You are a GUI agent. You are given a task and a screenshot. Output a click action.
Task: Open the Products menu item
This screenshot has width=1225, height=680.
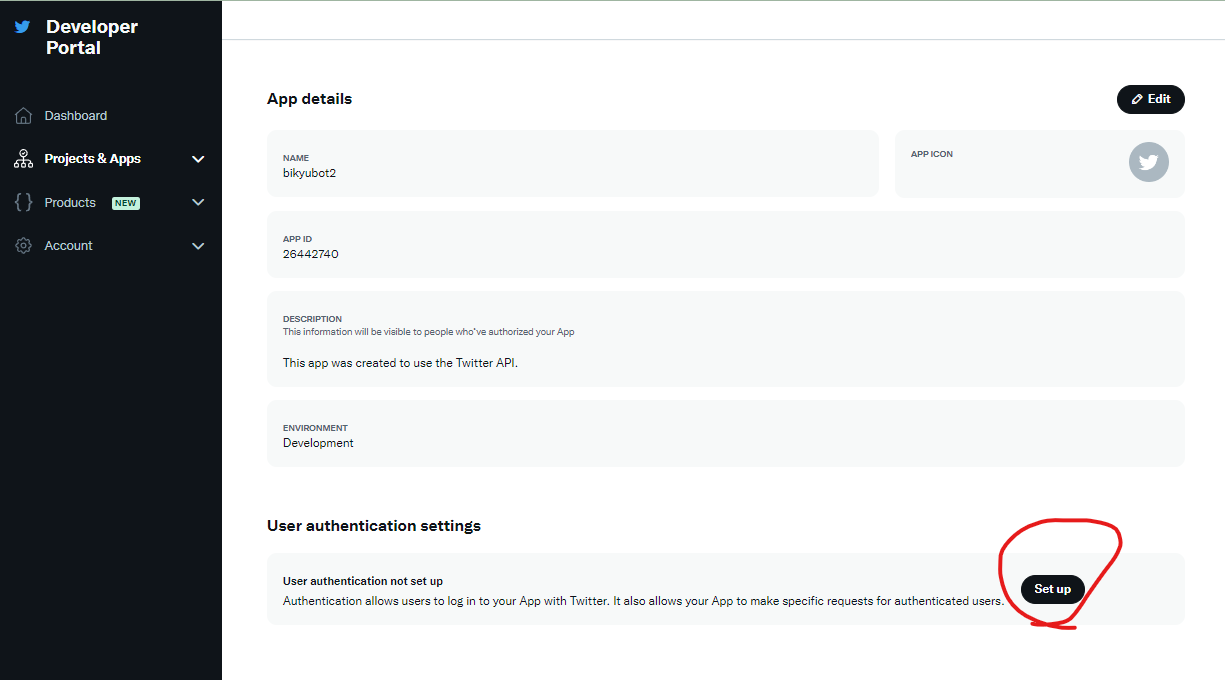[70, 202]
